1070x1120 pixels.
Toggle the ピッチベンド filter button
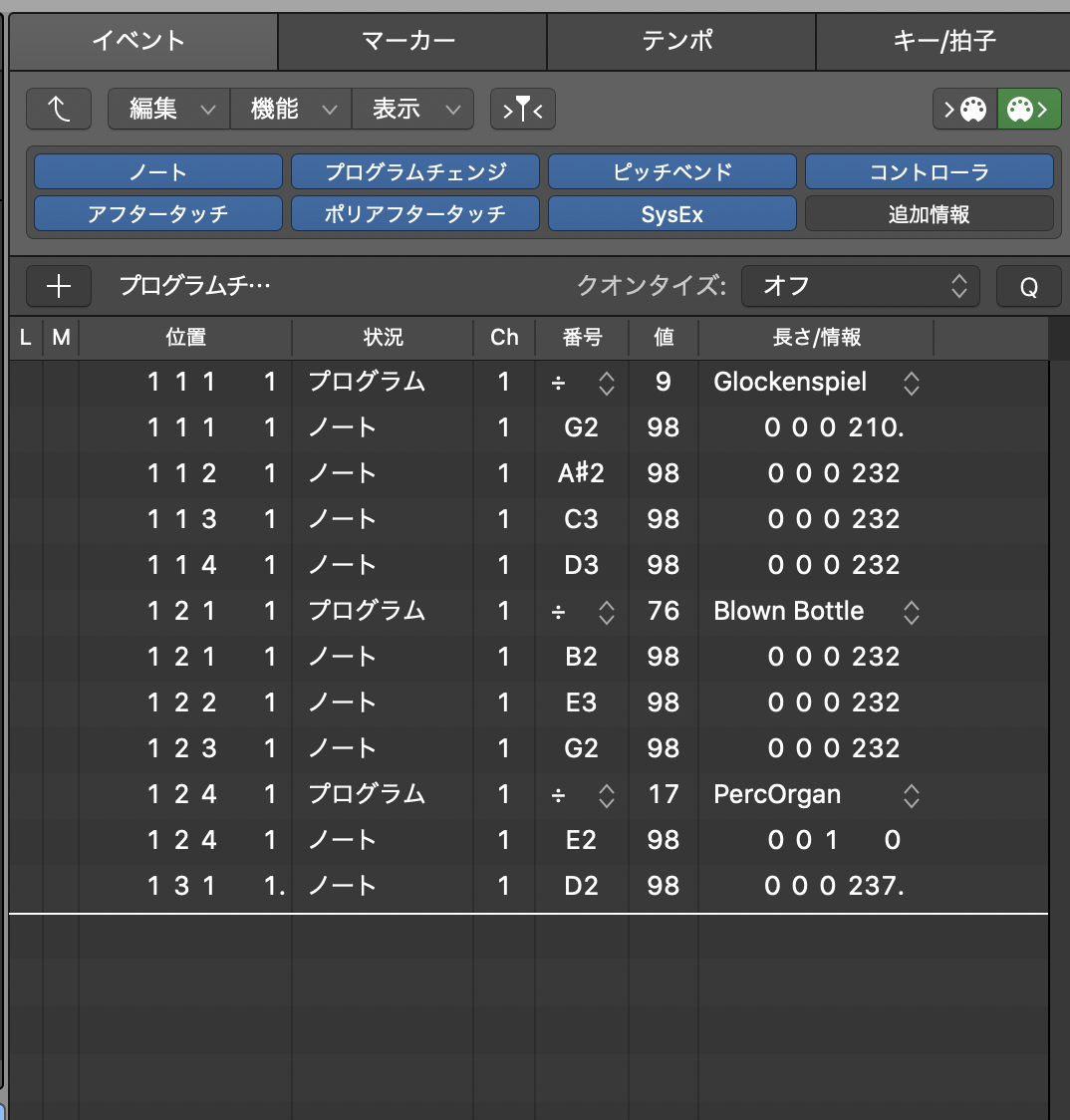pyautogui.click(x=672, y=171)
